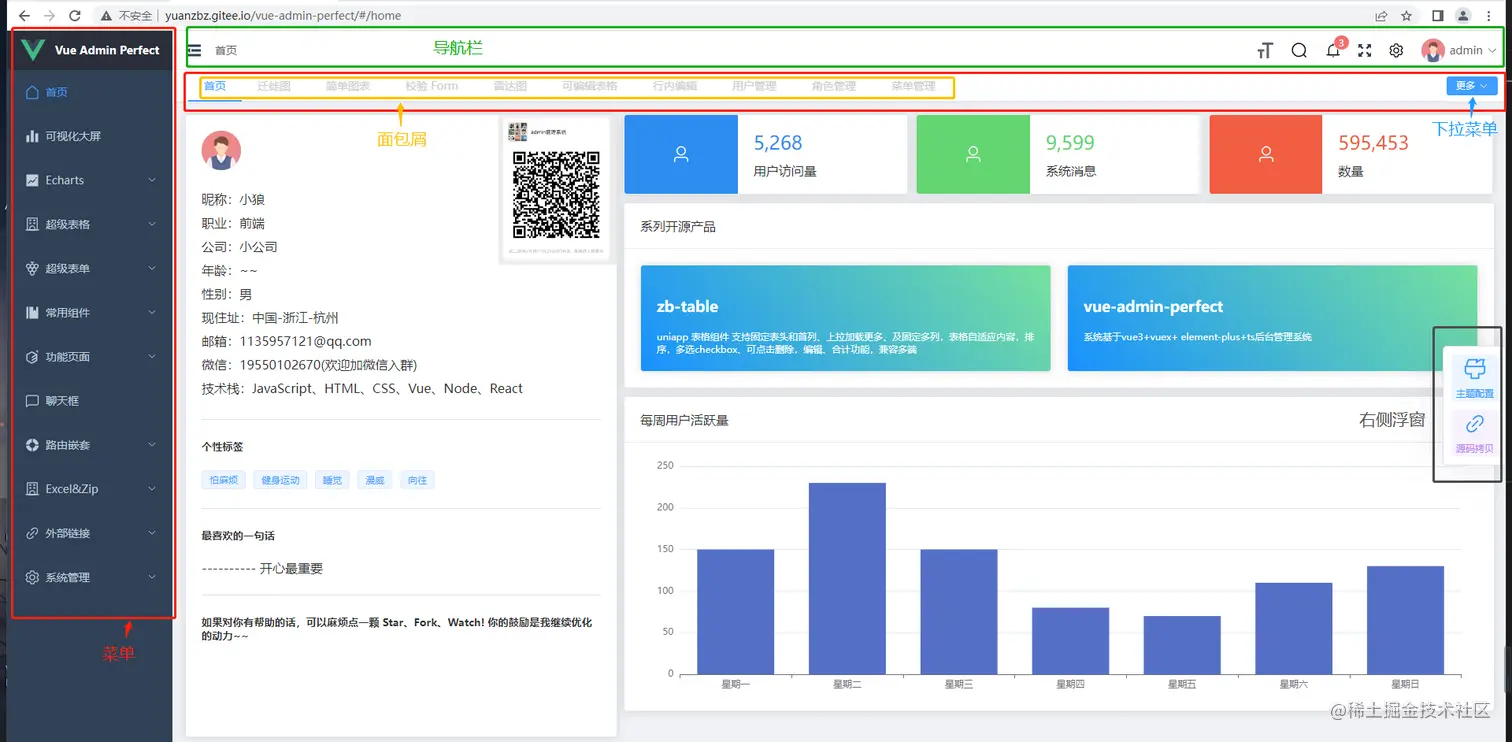
Task: Open the vue-admin-perfect product card
Action: (x=1272, y=318)
